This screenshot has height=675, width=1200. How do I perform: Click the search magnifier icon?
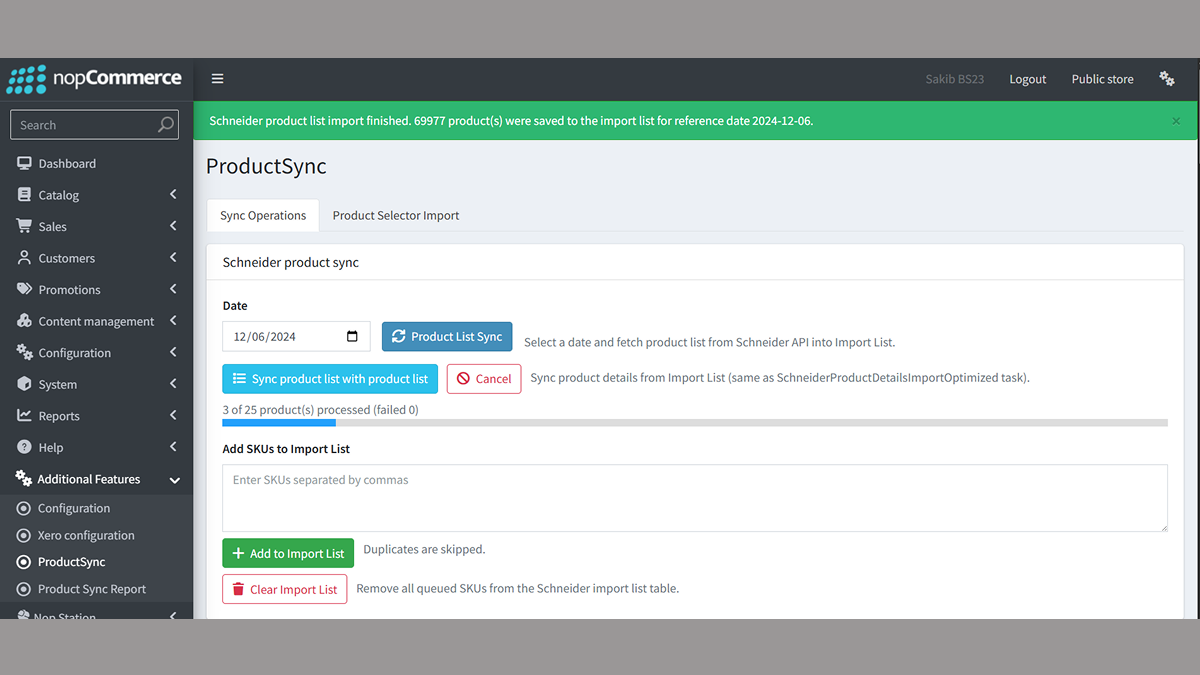(x=166, y=125)
